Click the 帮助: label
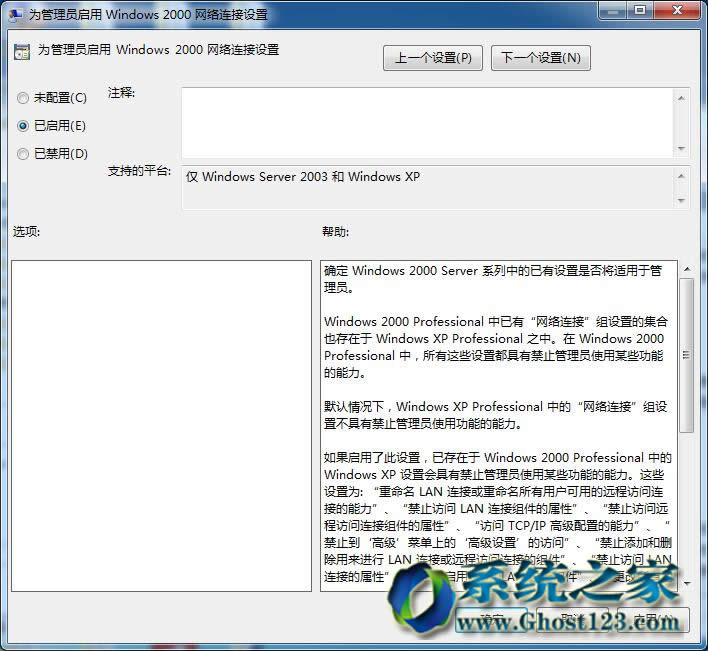 335,232
